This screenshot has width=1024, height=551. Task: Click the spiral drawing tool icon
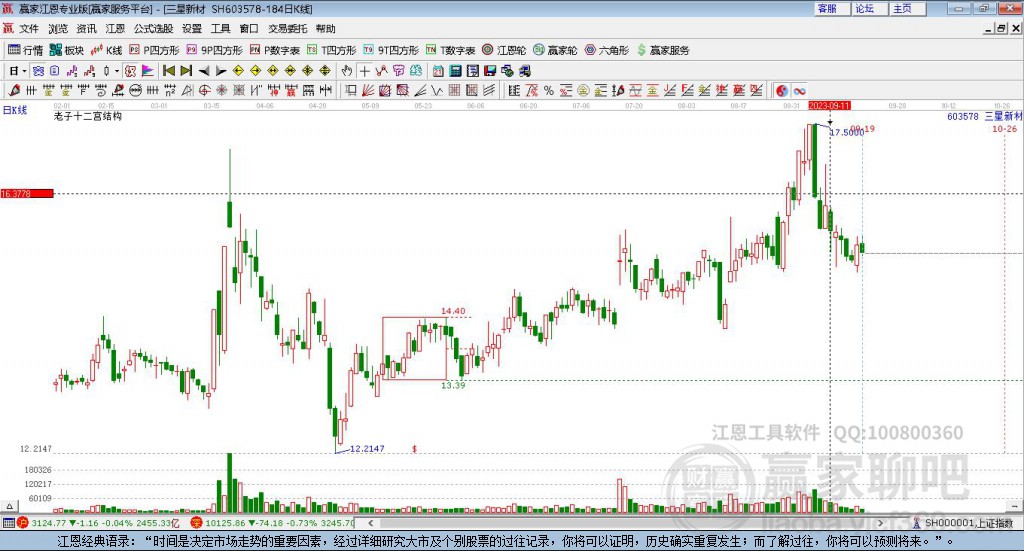[100, 90]
